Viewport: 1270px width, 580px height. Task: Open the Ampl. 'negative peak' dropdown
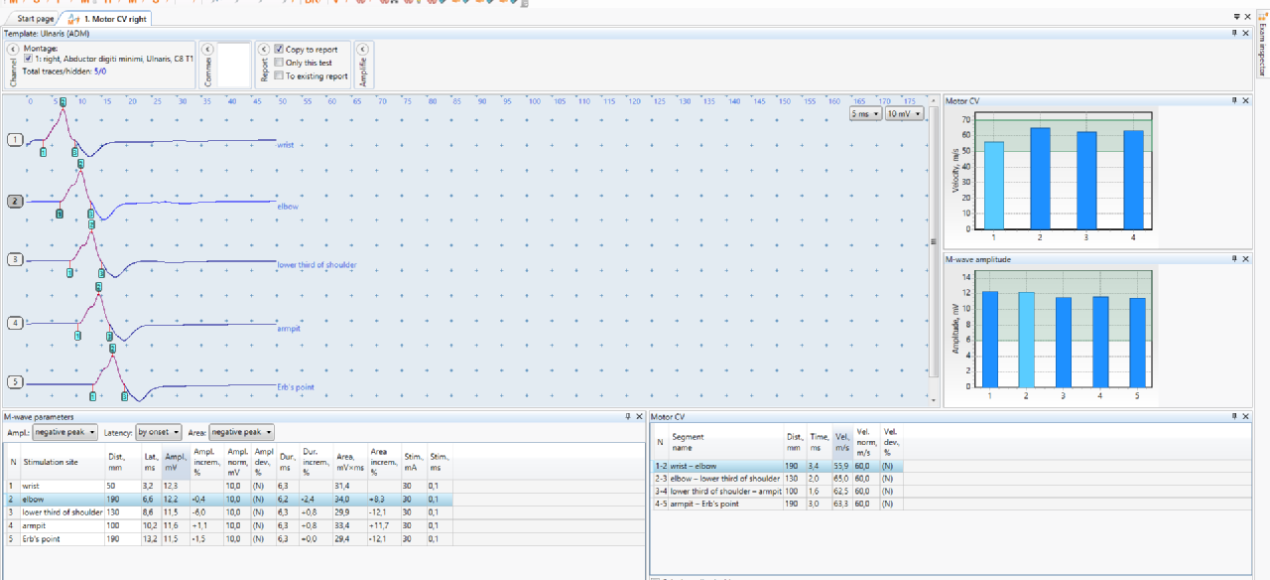(65, 432)
